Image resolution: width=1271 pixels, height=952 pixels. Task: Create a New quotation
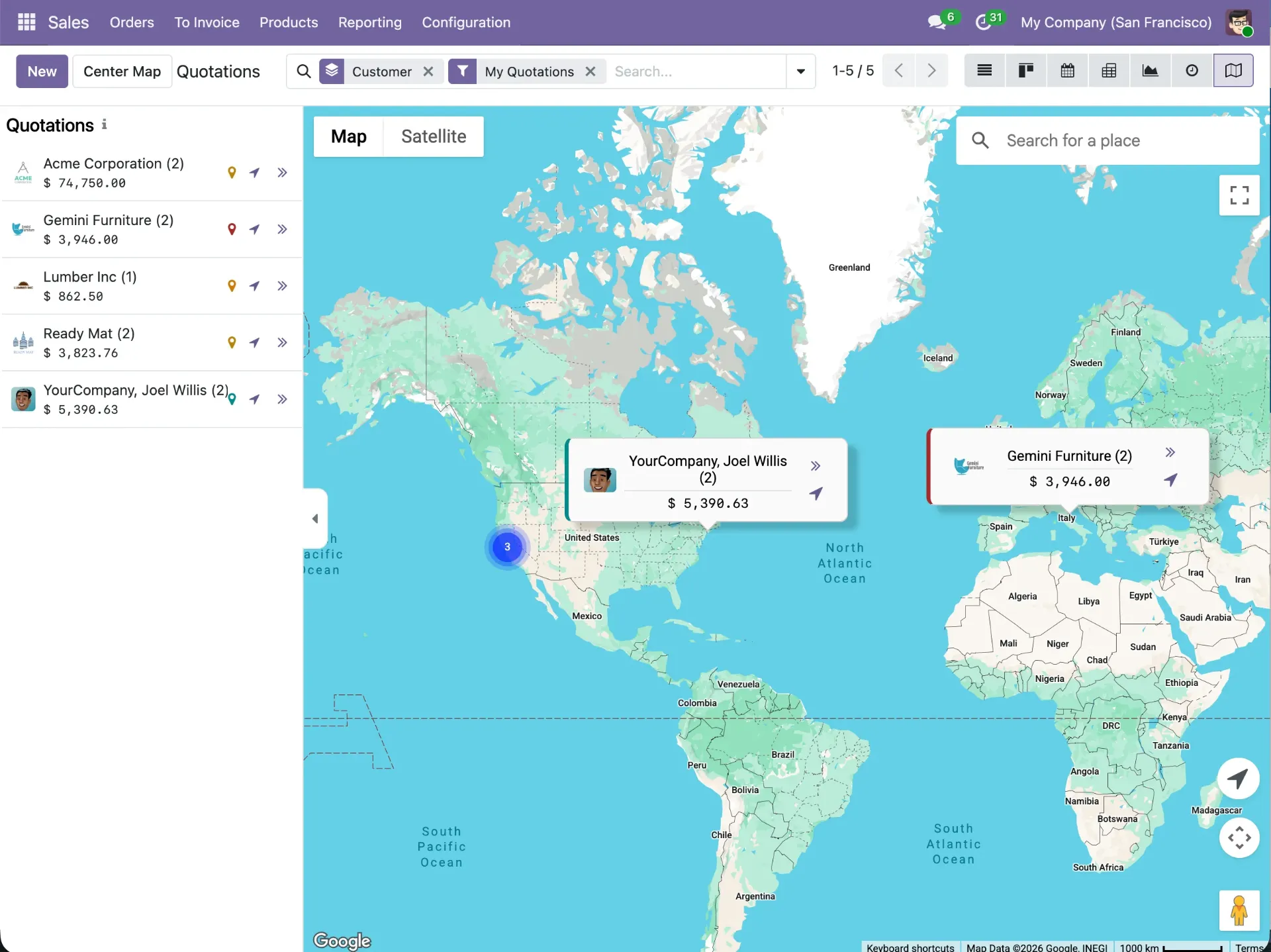42,71
